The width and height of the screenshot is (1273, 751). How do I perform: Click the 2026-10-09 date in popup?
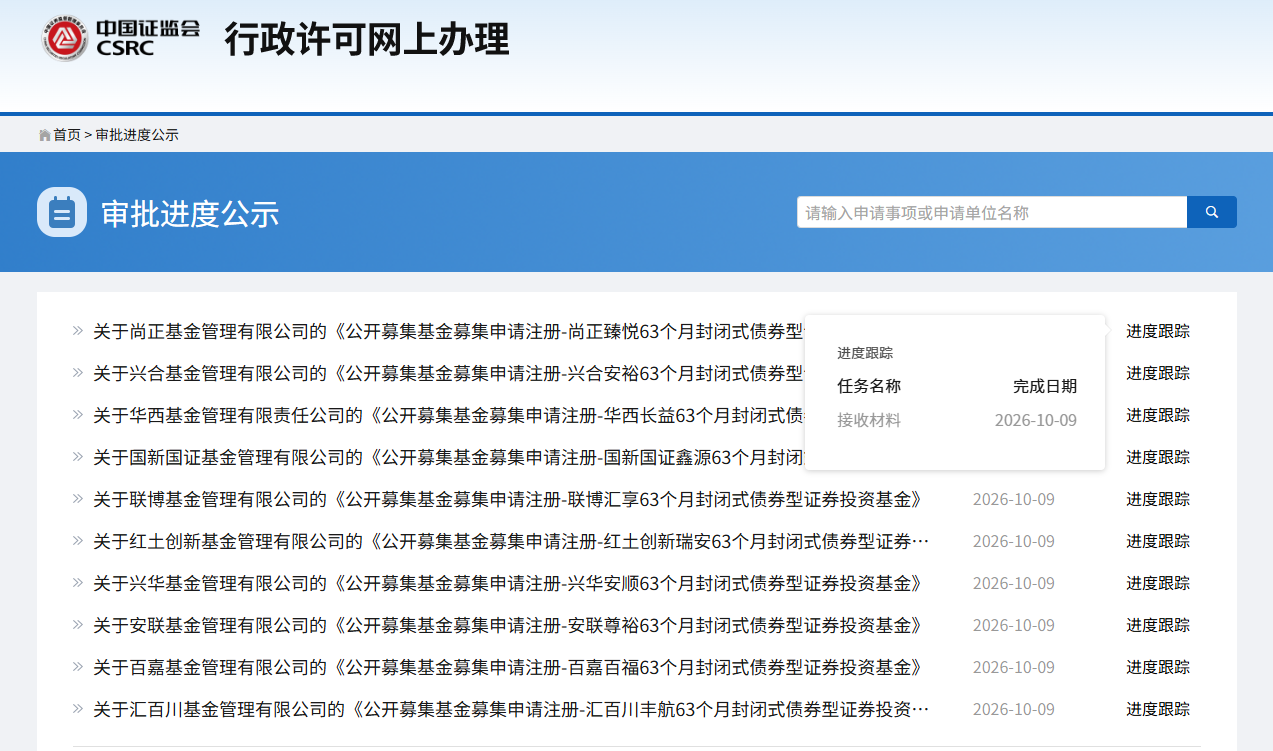[x=1036, y=420]
